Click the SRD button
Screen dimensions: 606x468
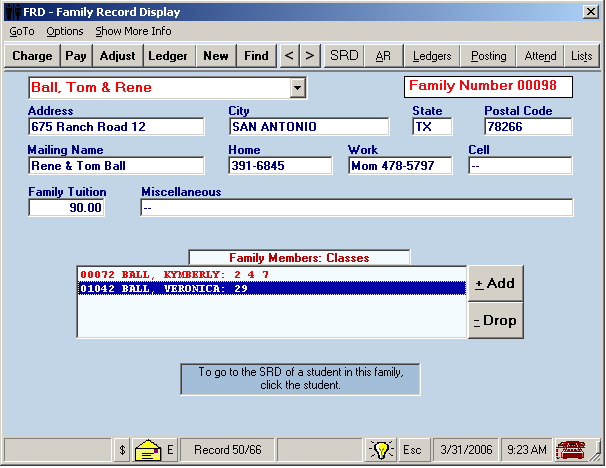coord(344,56)
